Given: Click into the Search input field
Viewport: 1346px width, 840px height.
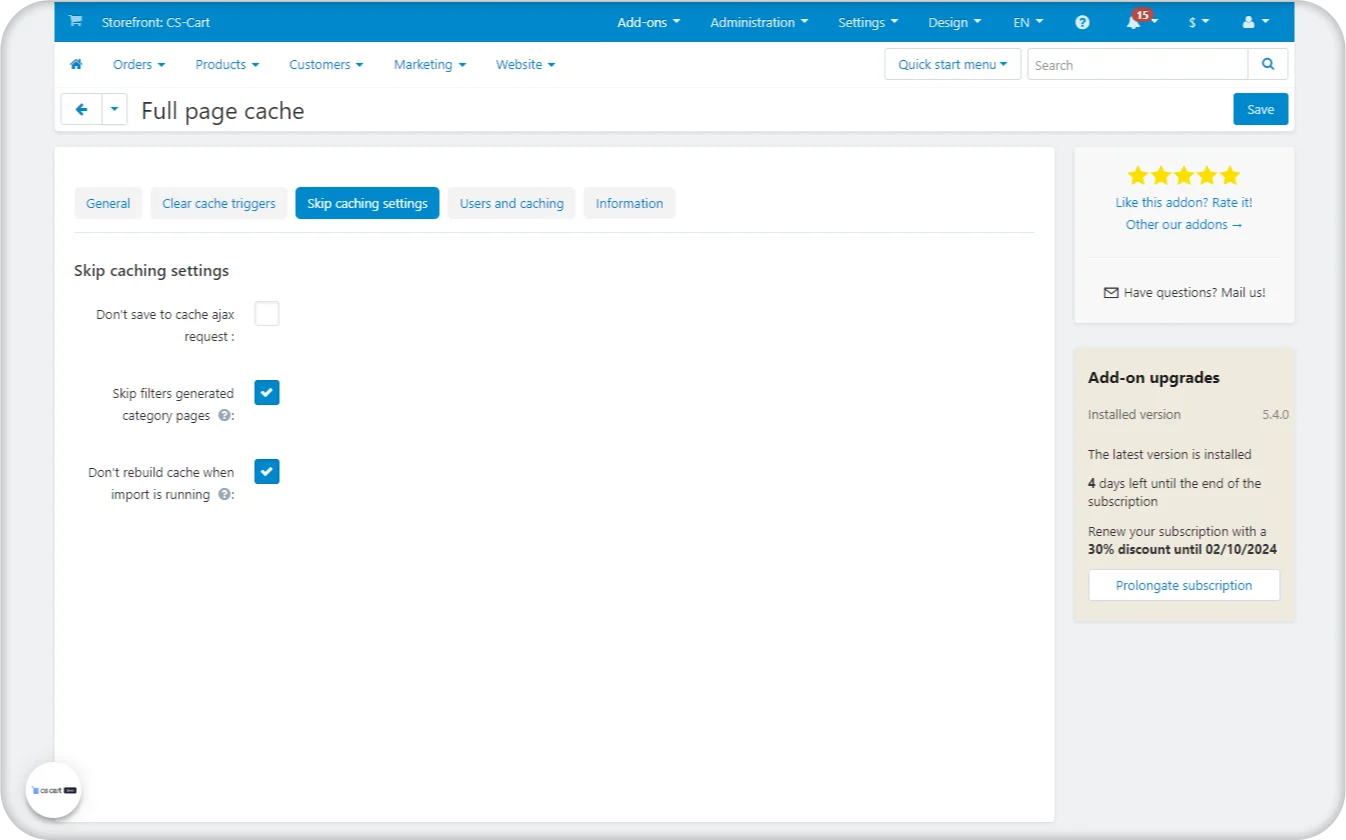Looking at the screenshot, I should tap(1137, 64).
